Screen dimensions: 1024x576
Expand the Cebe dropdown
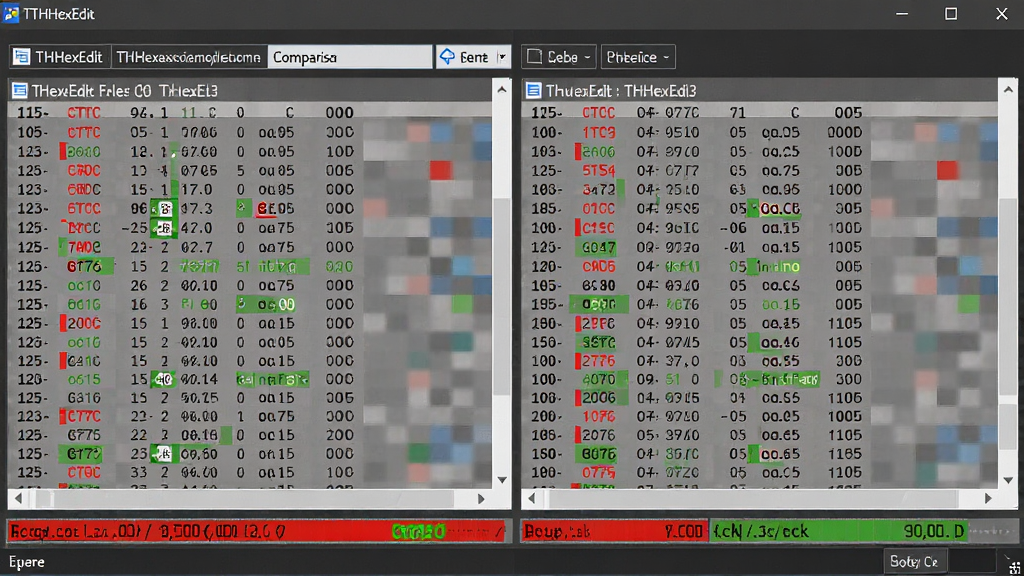(x=587, y=57)
